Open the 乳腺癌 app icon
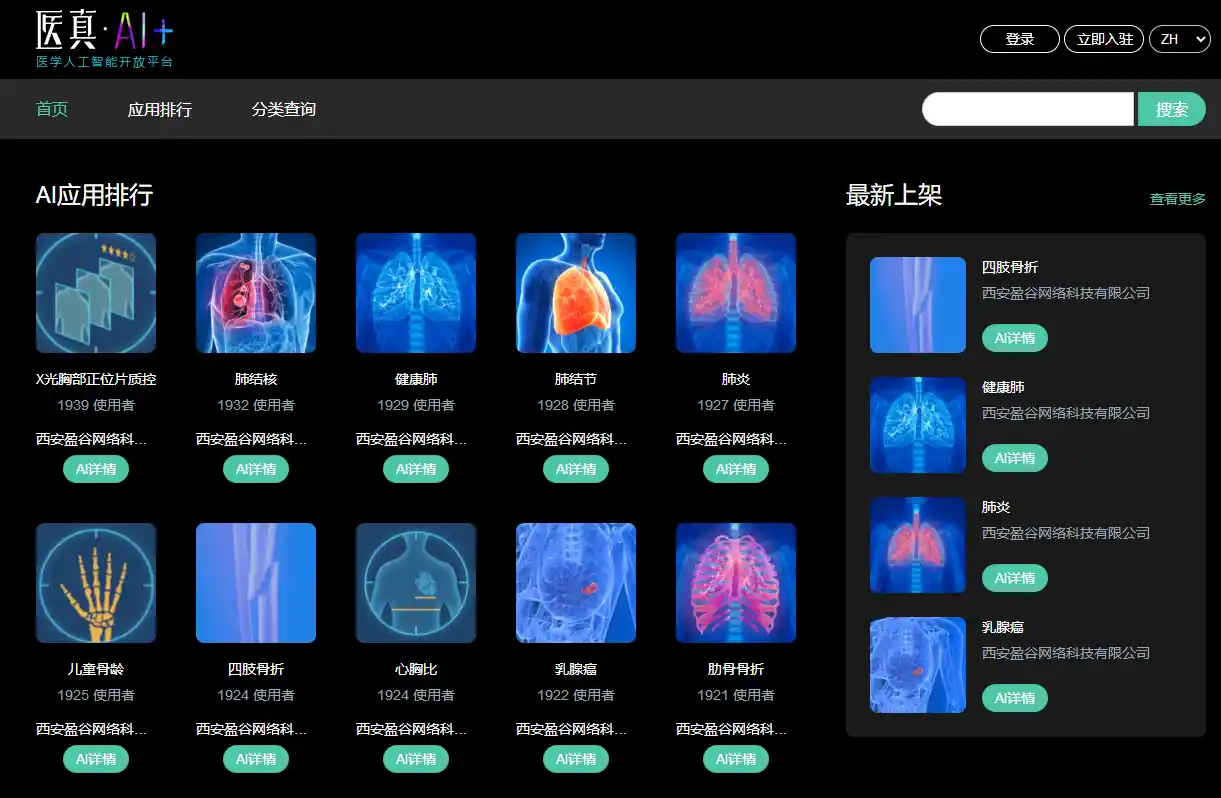1221x798 pixels. pos(575,583)
